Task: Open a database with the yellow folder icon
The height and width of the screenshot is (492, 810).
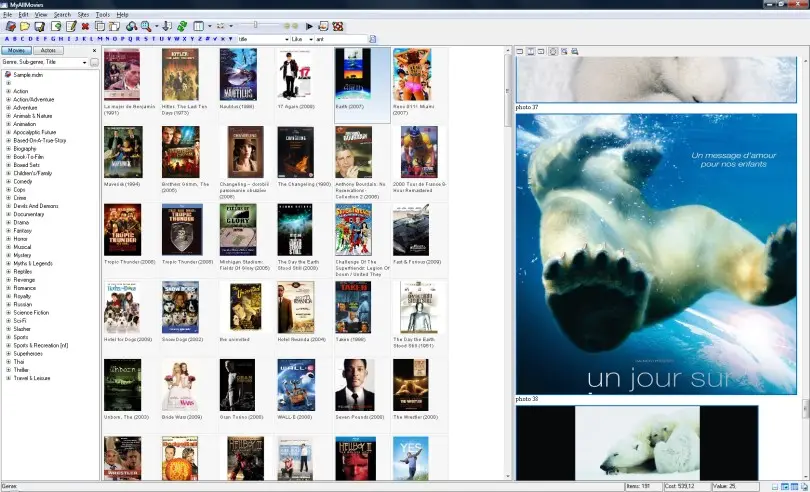Action: 25,26
